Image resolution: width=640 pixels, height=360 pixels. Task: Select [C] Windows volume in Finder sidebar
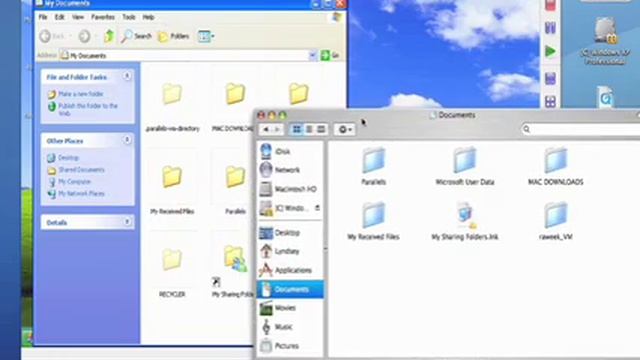click(x=286, y=208)
